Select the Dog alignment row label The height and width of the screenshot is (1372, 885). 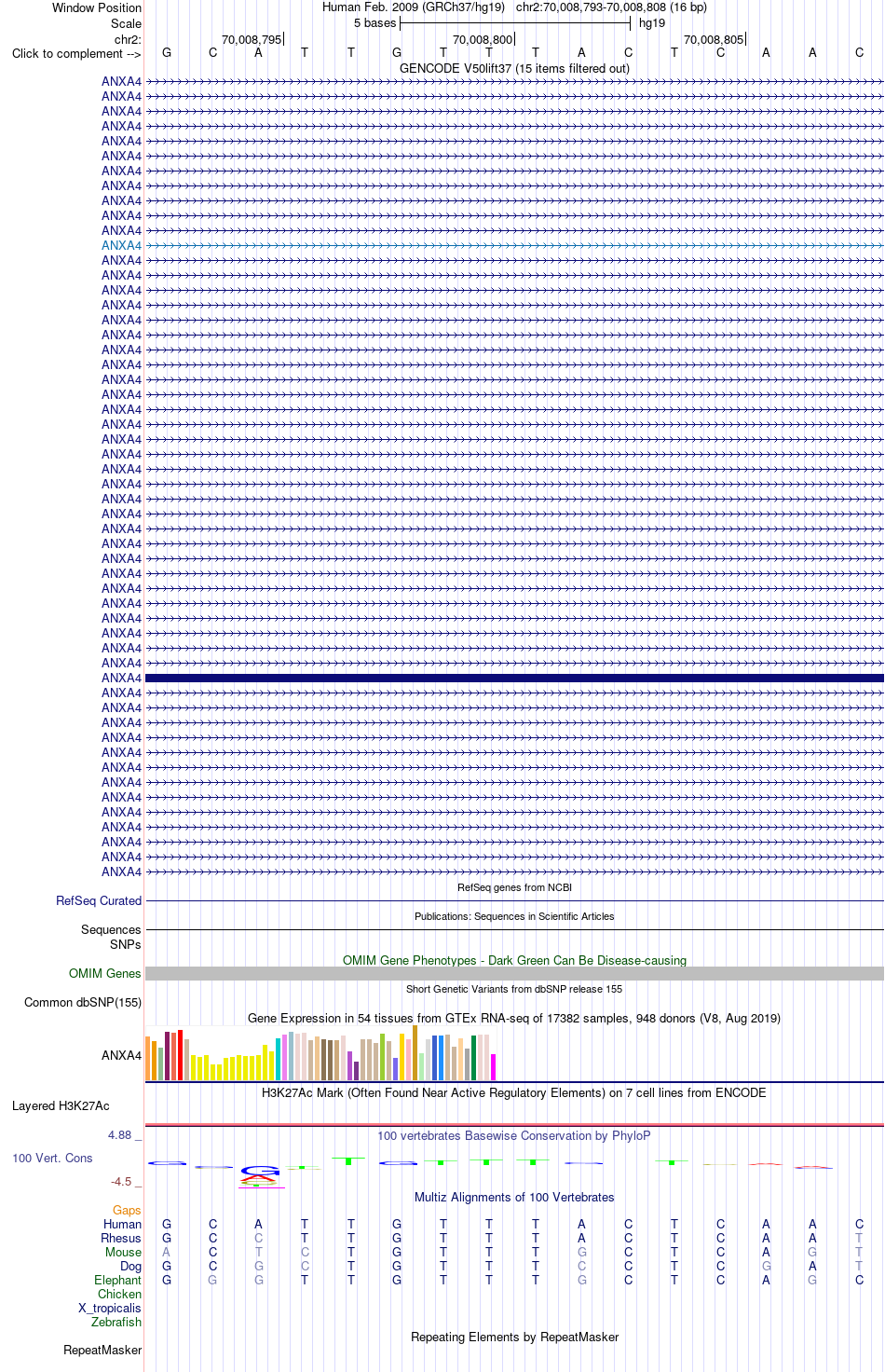pyautogui.click(x=130, y=1266)
